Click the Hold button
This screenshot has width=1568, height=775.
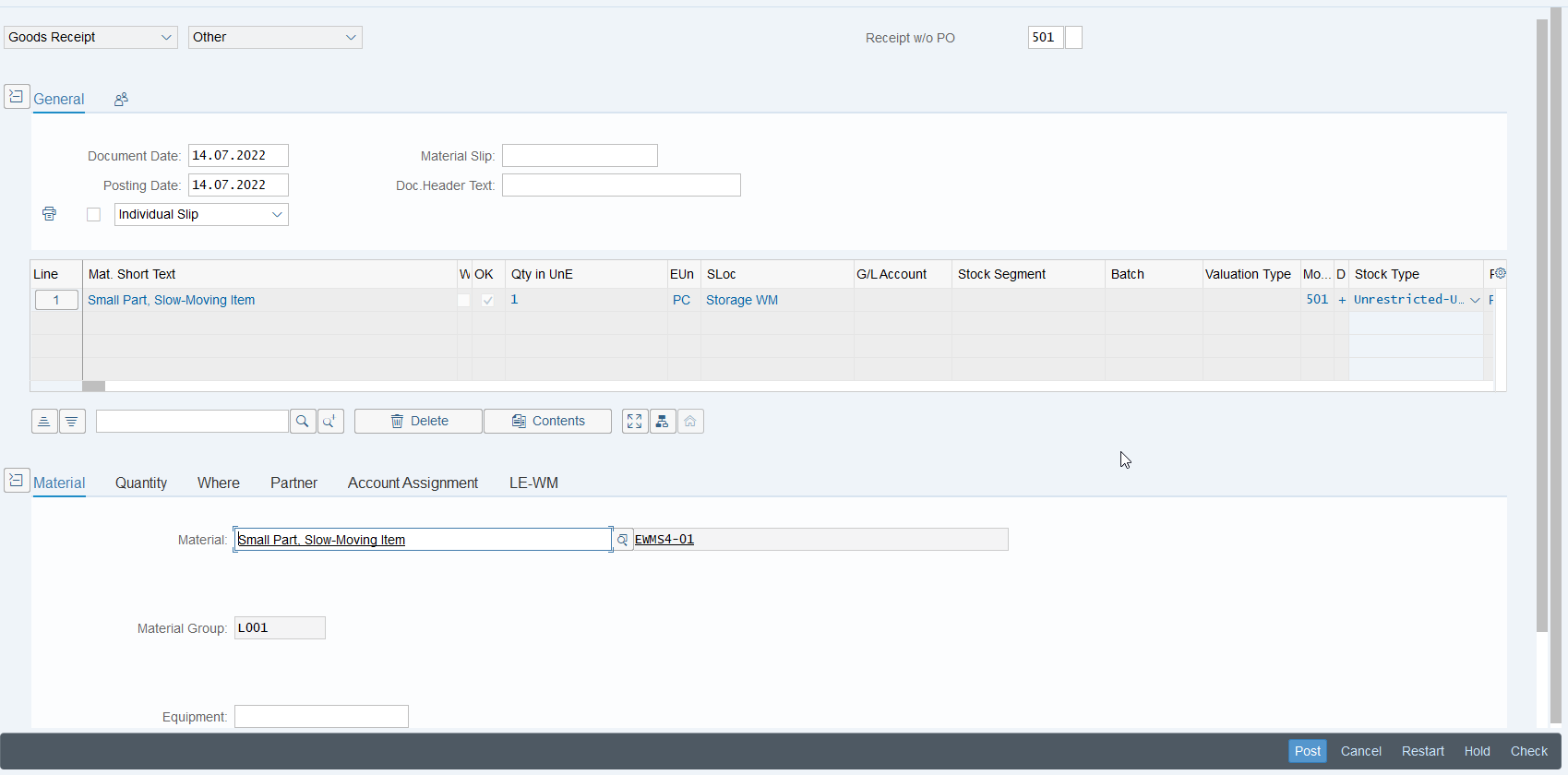(1478, 751)
